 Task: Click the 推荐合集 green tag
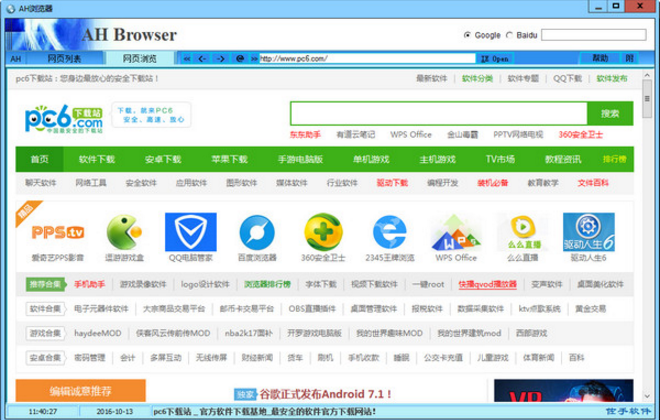click(45, 284)
